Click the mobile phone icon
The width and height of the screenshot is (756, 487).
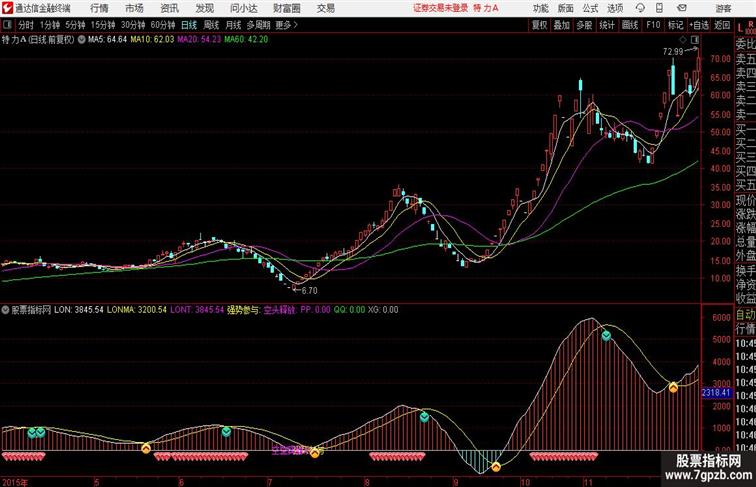(659, 8)
